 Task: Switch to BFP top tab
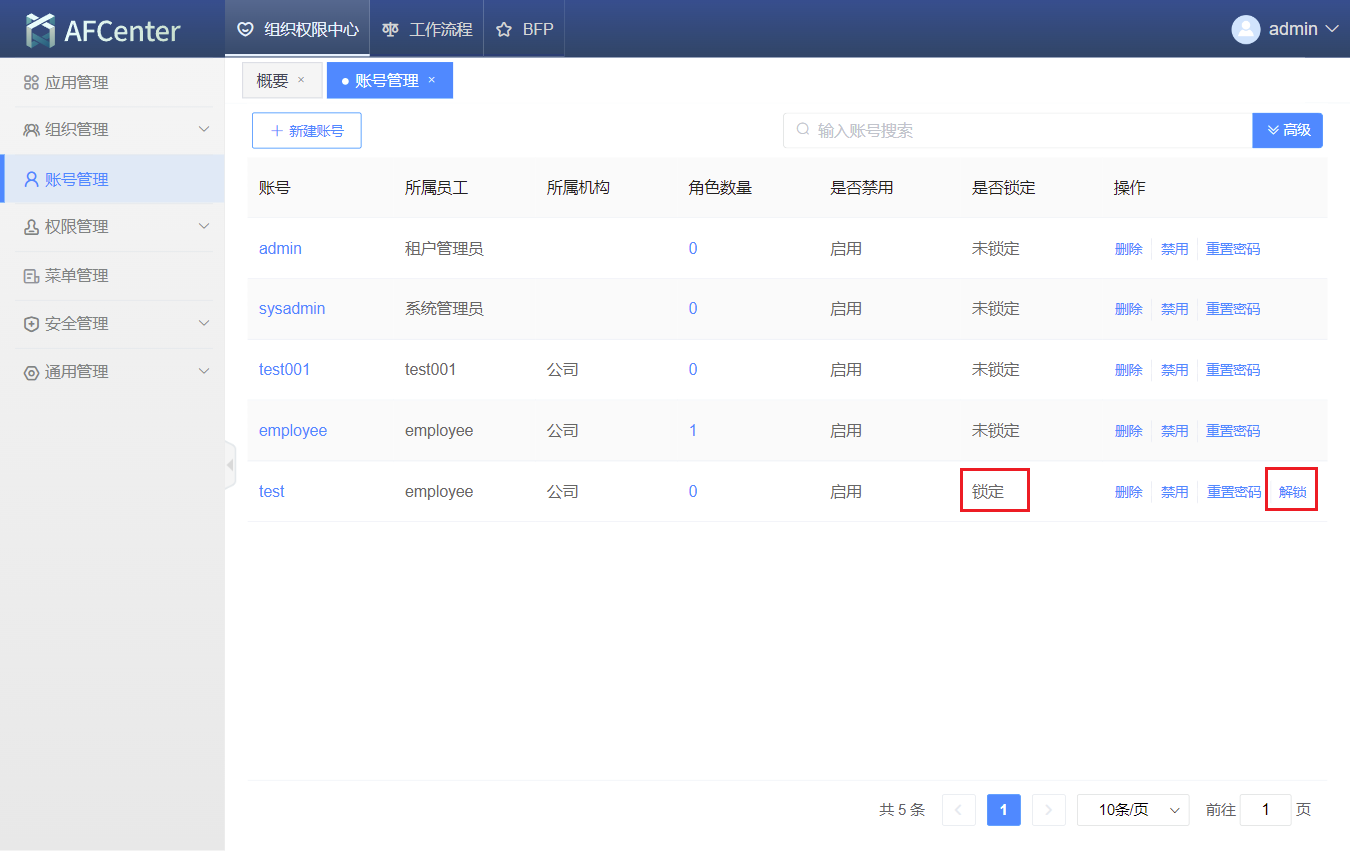point(525,29)
